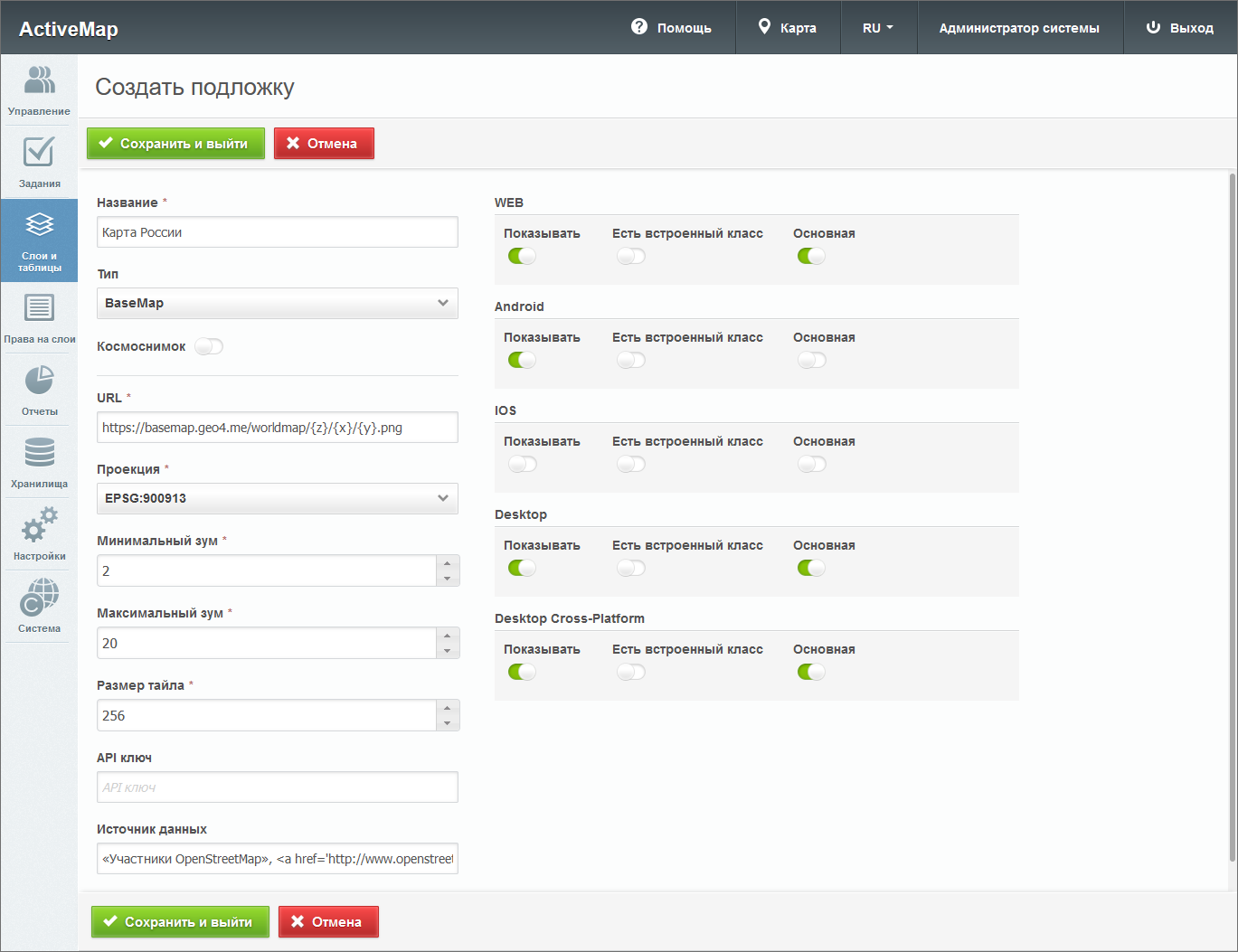The height and width of the screenshot is (952, 1238).
Task: Click the vertical page scrollbar
Action: tap(1233, 515)
